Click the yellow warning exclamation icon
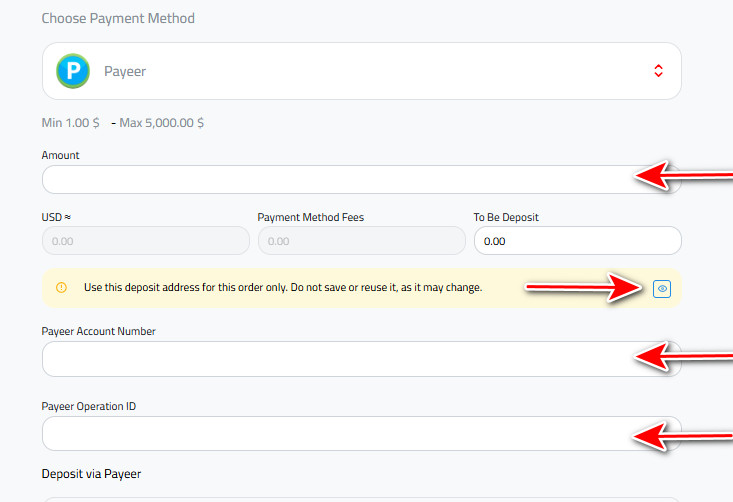 [61, 287]
